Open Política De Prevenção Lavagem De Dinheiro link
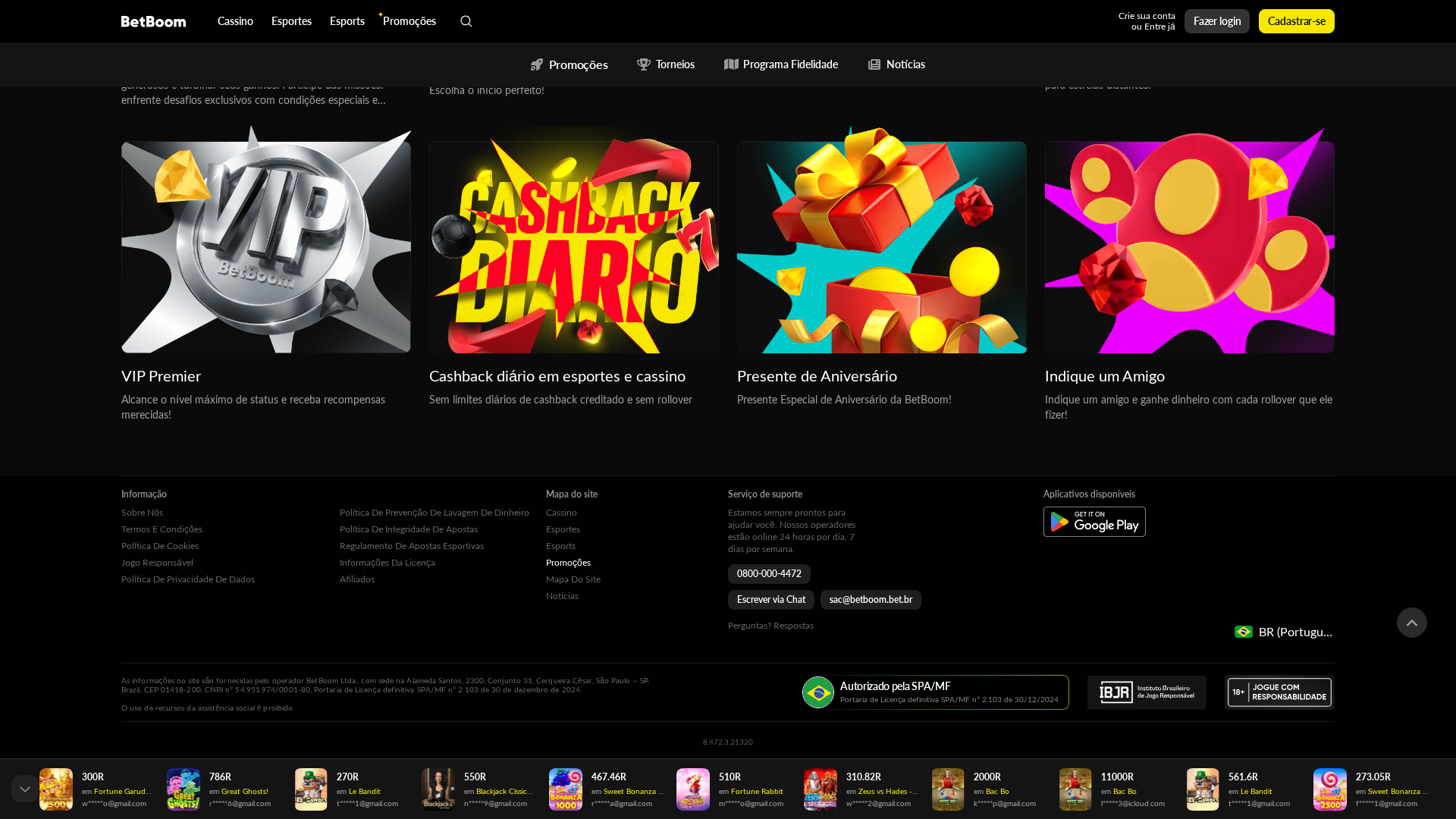 coord(435,513)
